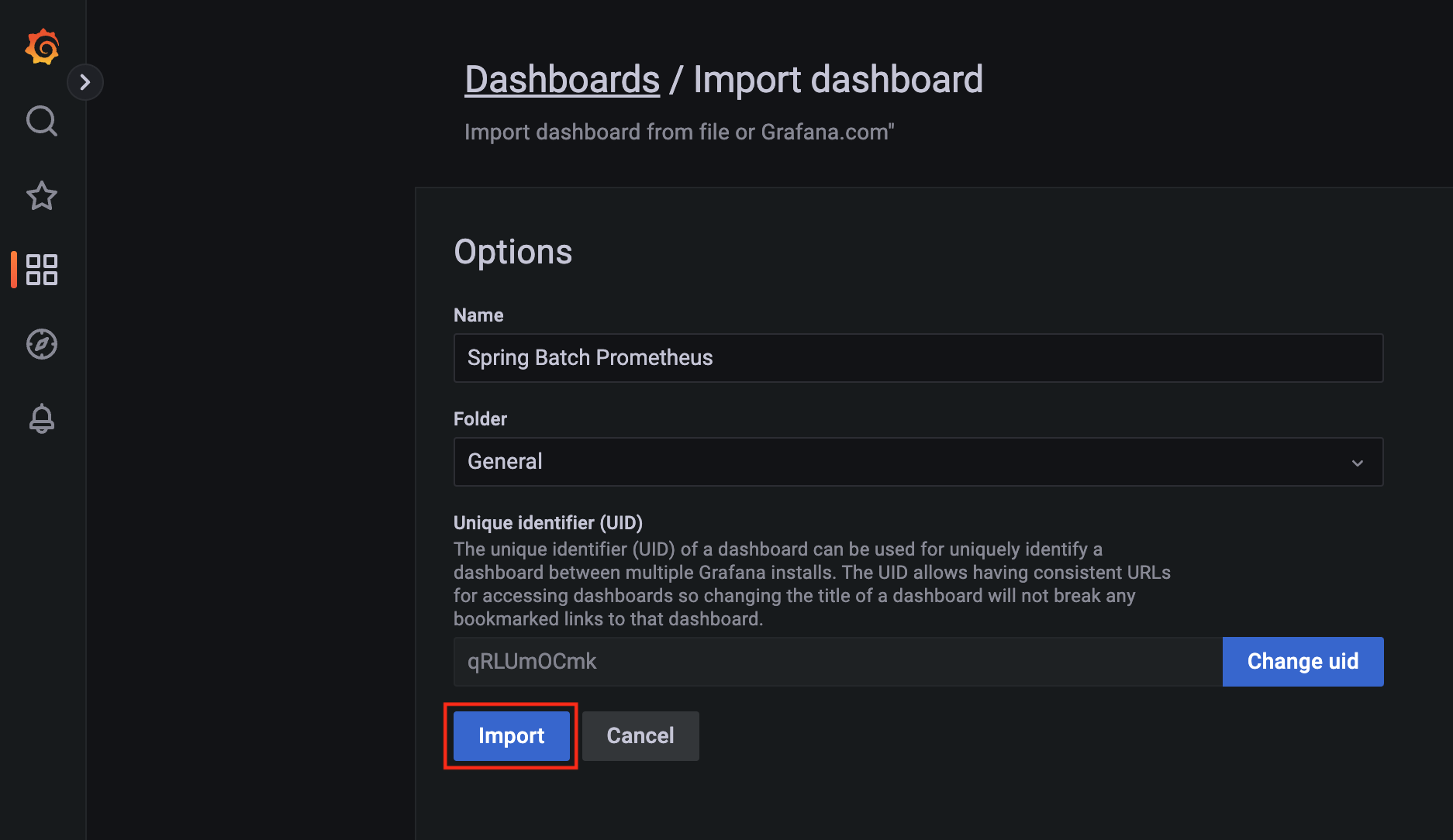The height and width of the screenshot is (840, 1453).
Task: Open the Grafana home logo
Action: 42,46
